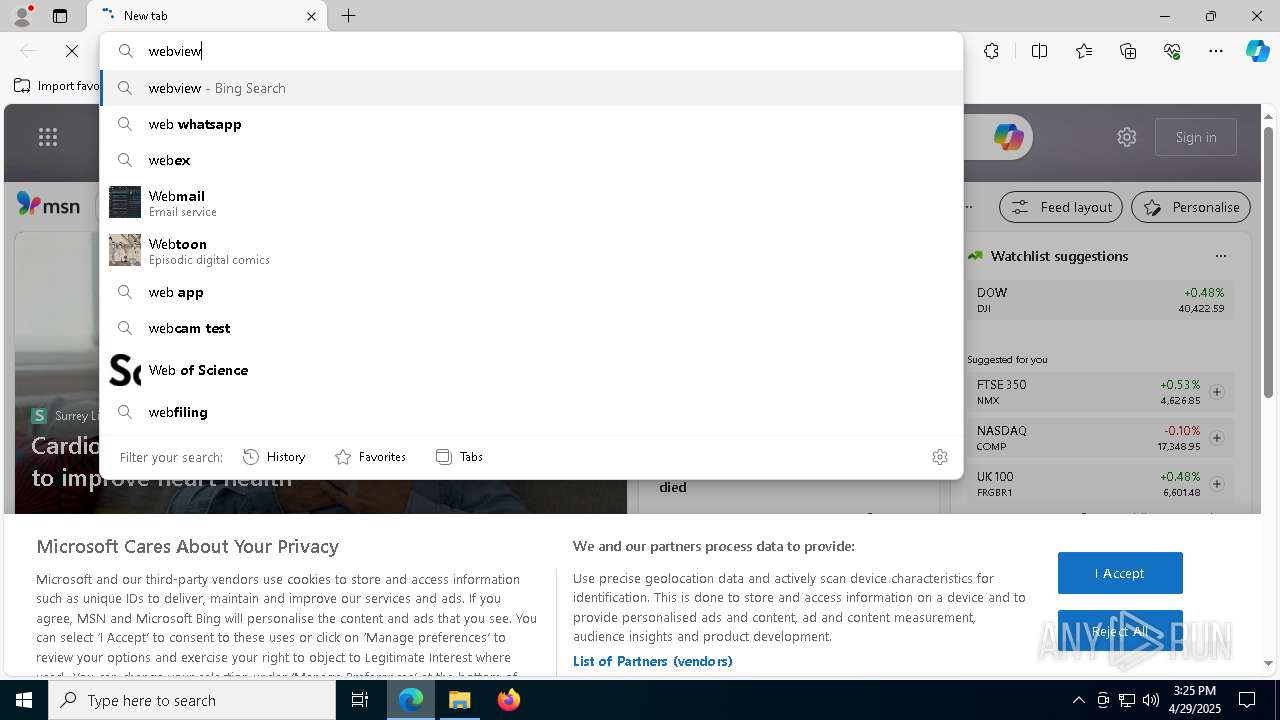
Task: Choose the Web of Science suggestion
Action: pyautogui.click(x=531, y=370)
